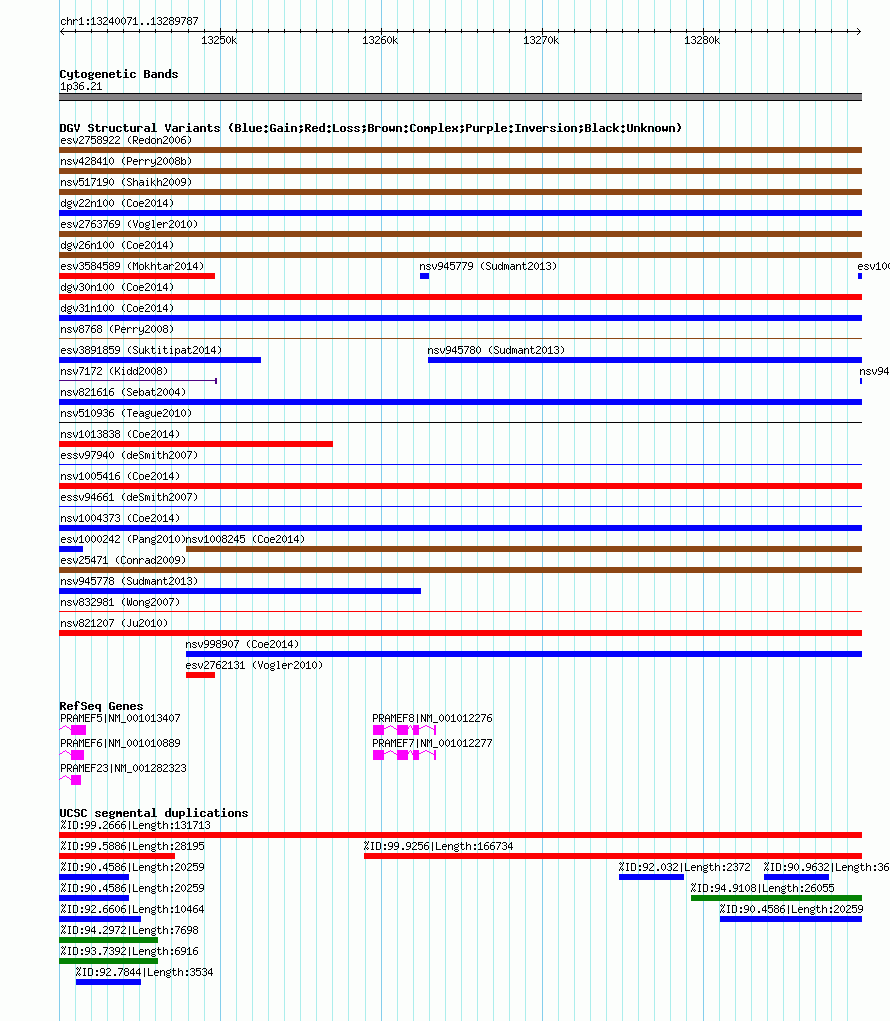Viewport: 890px width, 1021px height.
Task: Select nsv945780 (Sudmant2013) variant label
Action: click(496, 350)
